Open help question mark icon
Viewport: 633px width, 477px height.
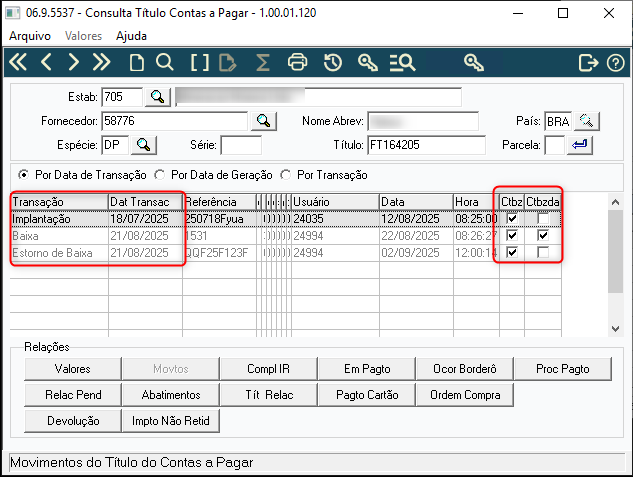(x=615, y=62)
